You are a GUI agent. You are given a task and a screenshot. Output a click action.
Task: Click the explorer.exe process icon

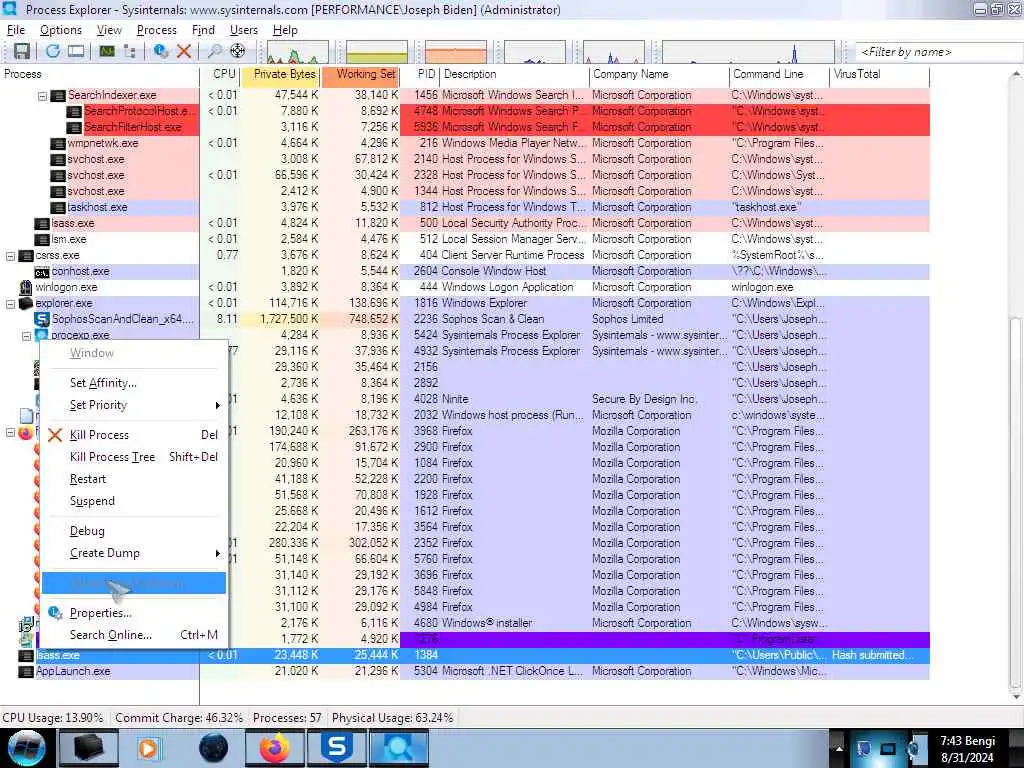(x=26, y=304)
